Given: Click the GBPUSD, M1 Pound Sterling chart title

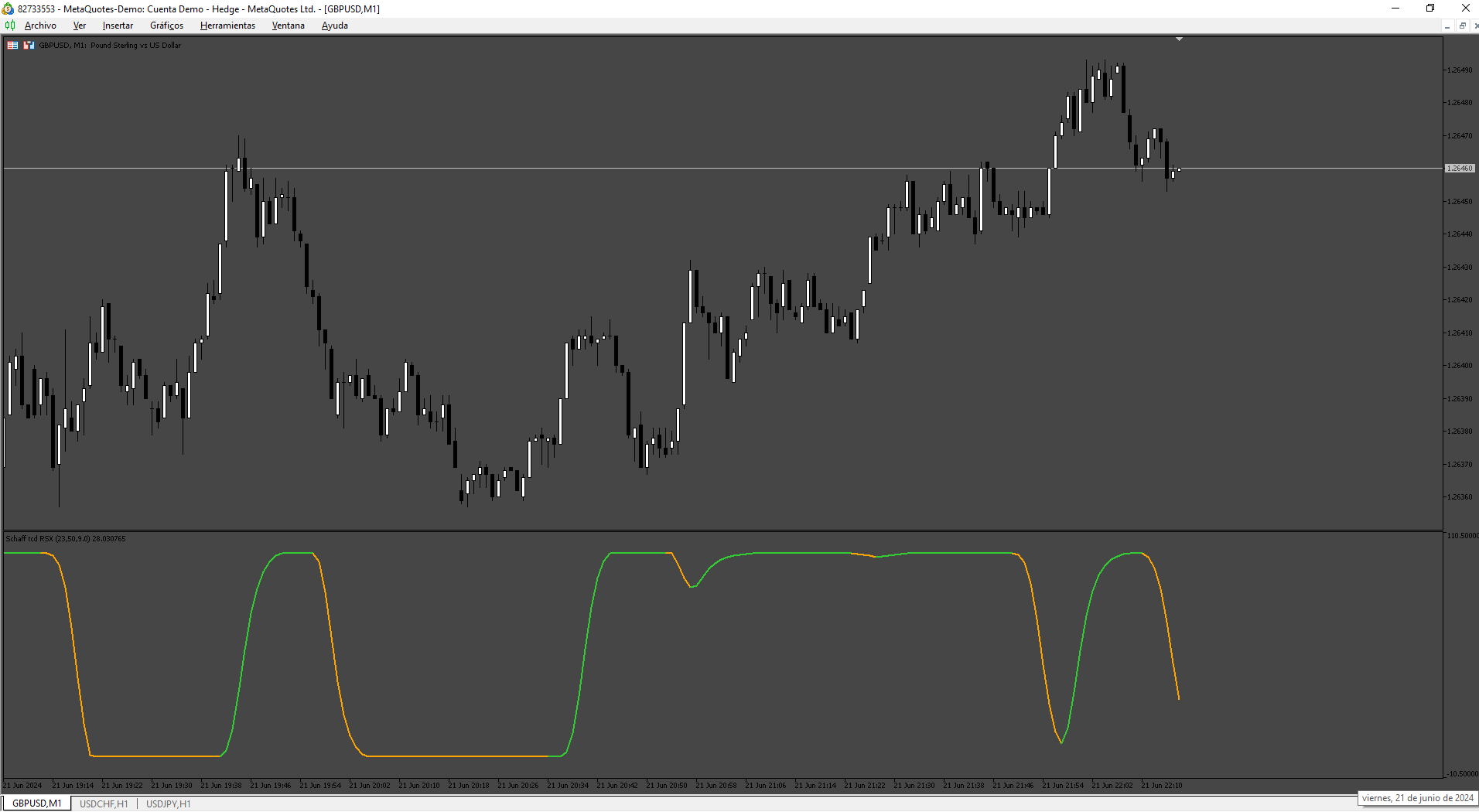Looking at the screenshot, I should click(x=110, y=46).
